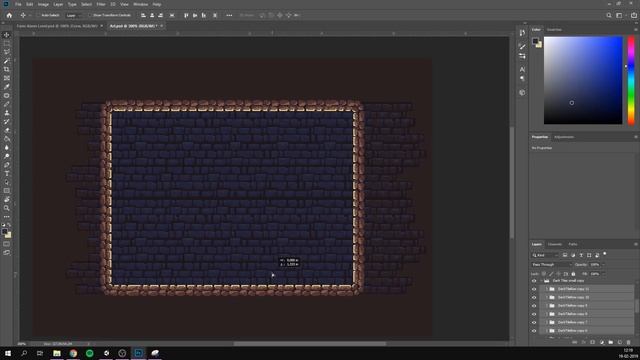
Task: Select the Zoom tool
Action: tap(7, 208)
